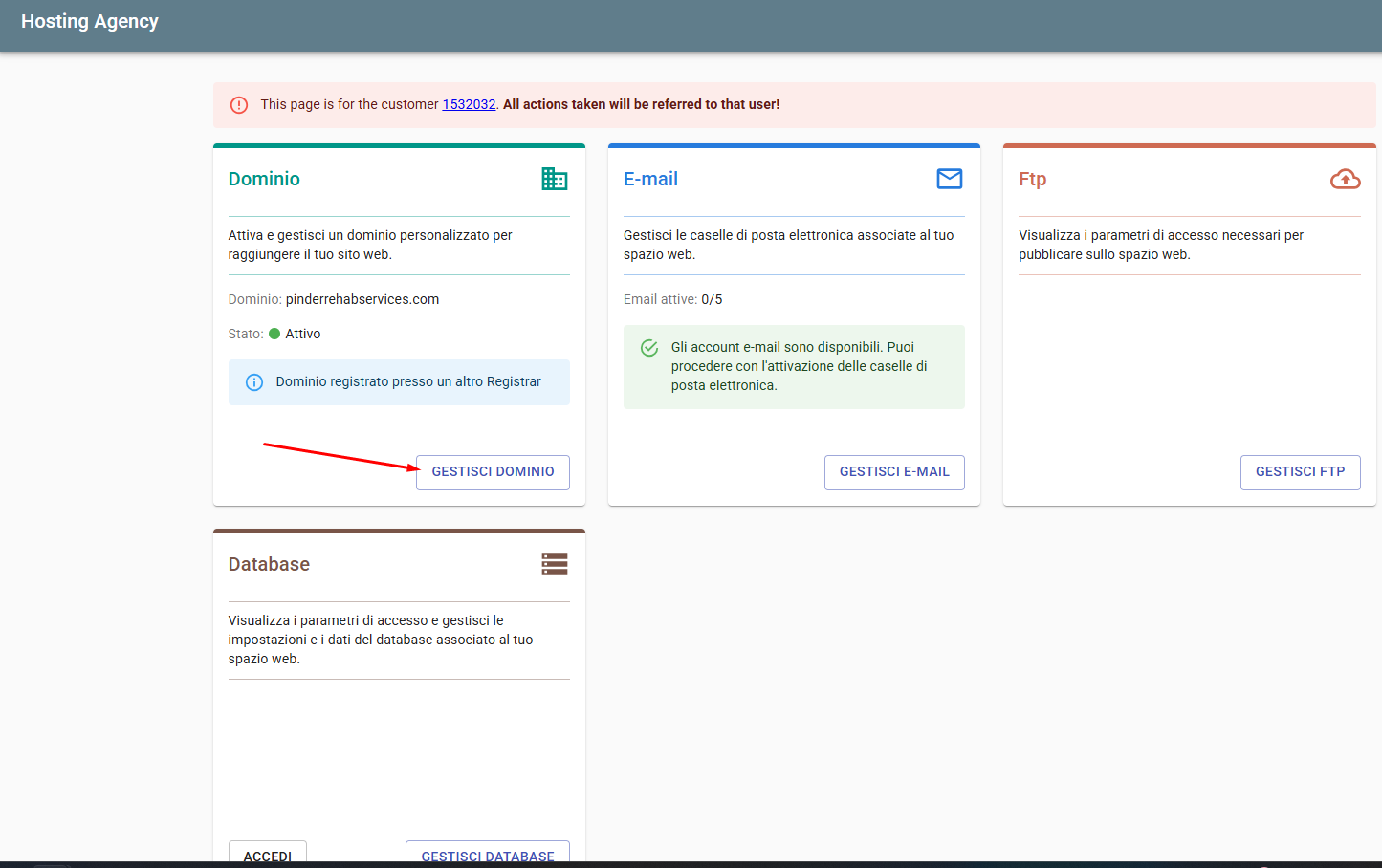The height and width of the screenshot is (868, 1382).
Task: Click the Ftp card heading
Action: (x=1032, y=179)
